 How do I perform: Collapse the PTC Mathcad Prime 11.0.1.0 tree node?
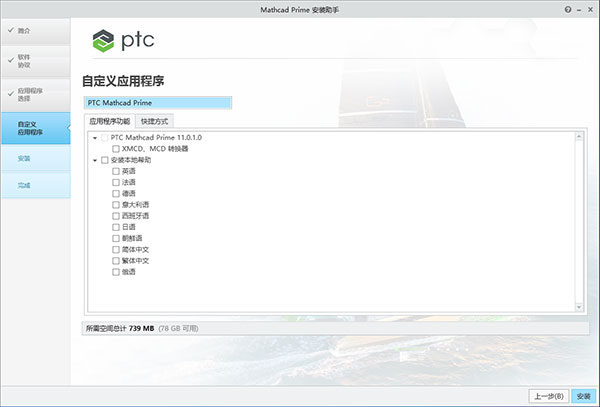coord(95,138)
